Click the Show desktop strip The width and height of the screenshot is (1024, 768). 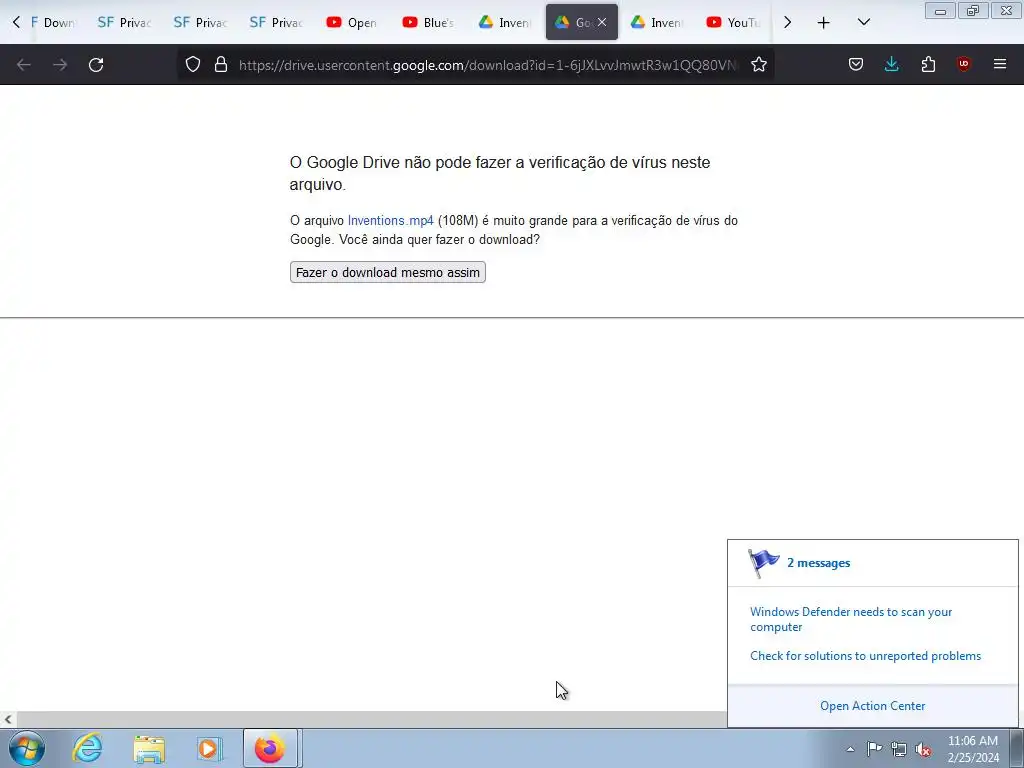[x=1017, y=748]
